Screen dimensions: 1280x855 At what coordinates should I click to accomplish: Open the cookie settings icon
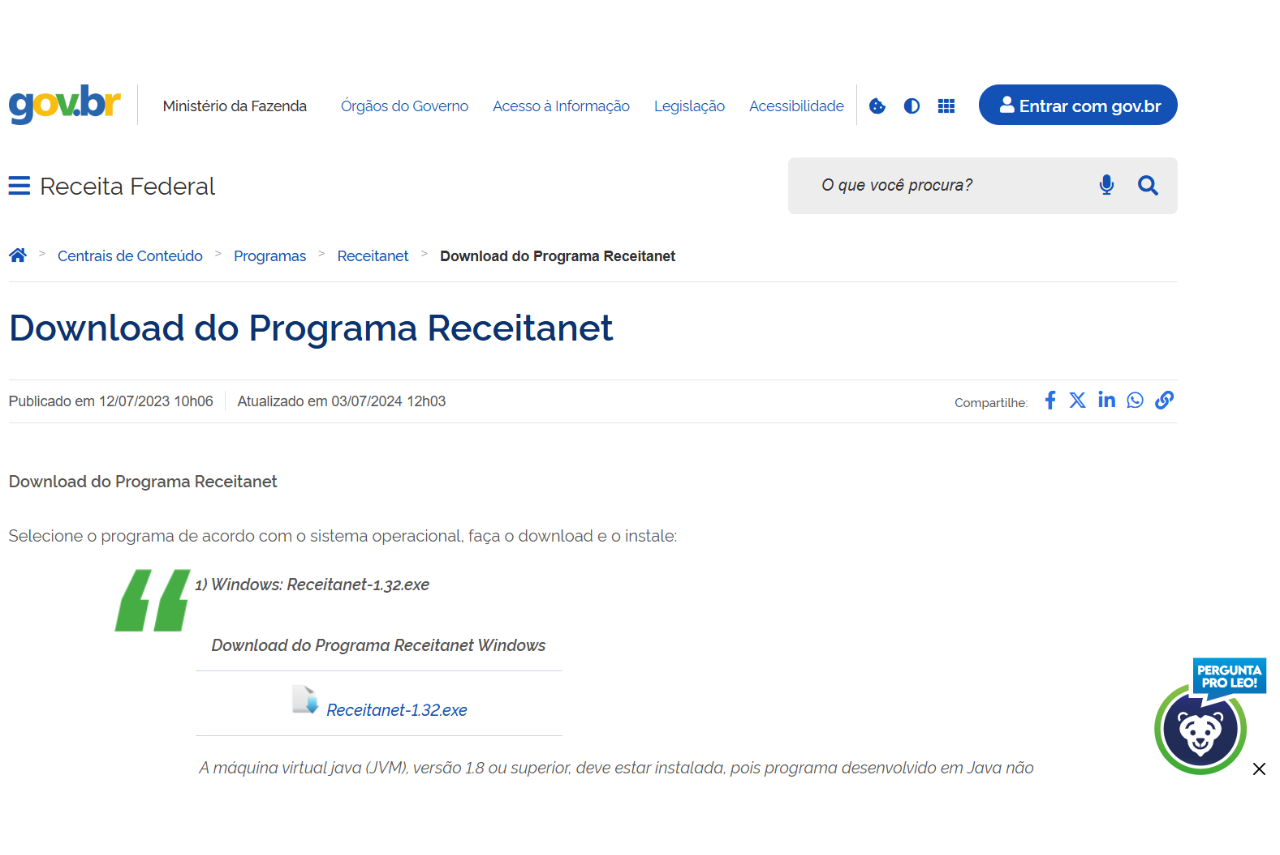pos(877,106)
